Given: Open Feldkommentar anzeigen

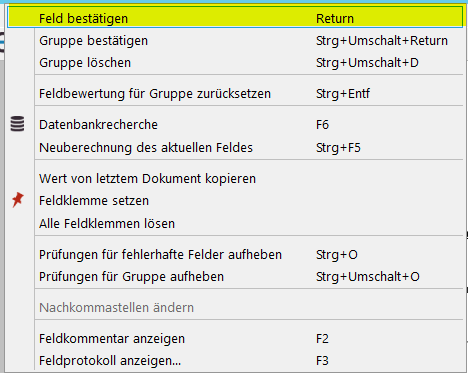Looking at the screenshot, I should (x=235, y=339).
